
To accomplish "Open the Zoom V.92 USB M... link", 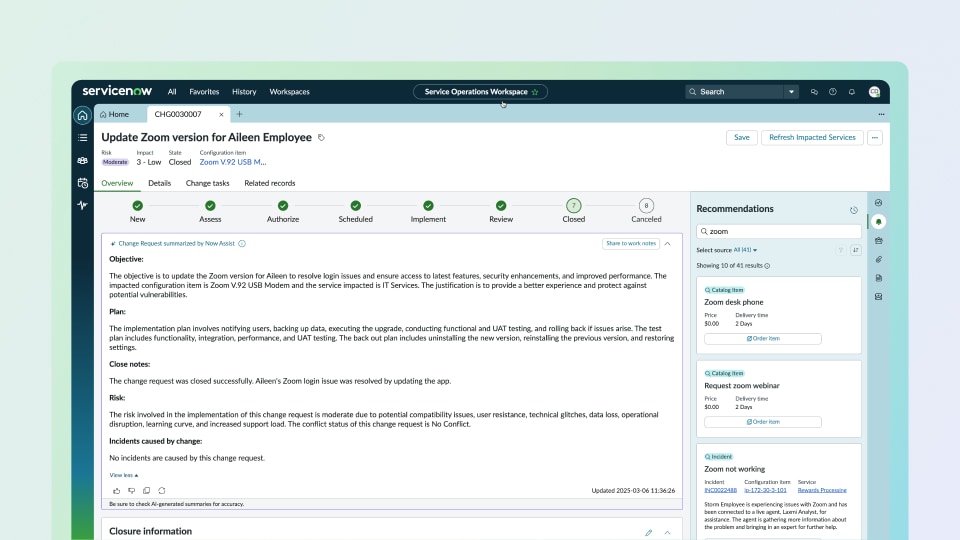I will click(x=233, y=162).
